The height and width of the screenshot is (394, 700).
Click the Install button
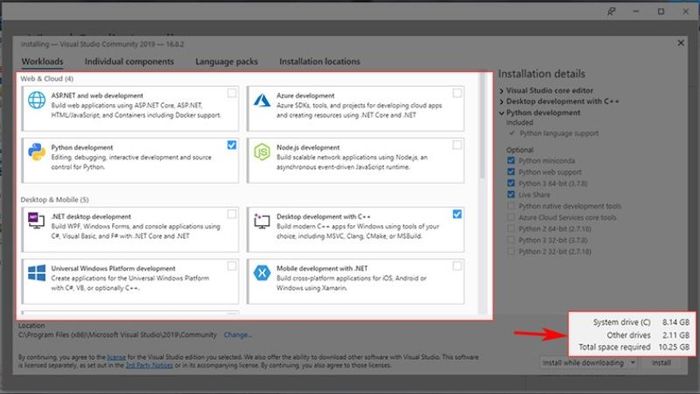(x=661, y=363)
